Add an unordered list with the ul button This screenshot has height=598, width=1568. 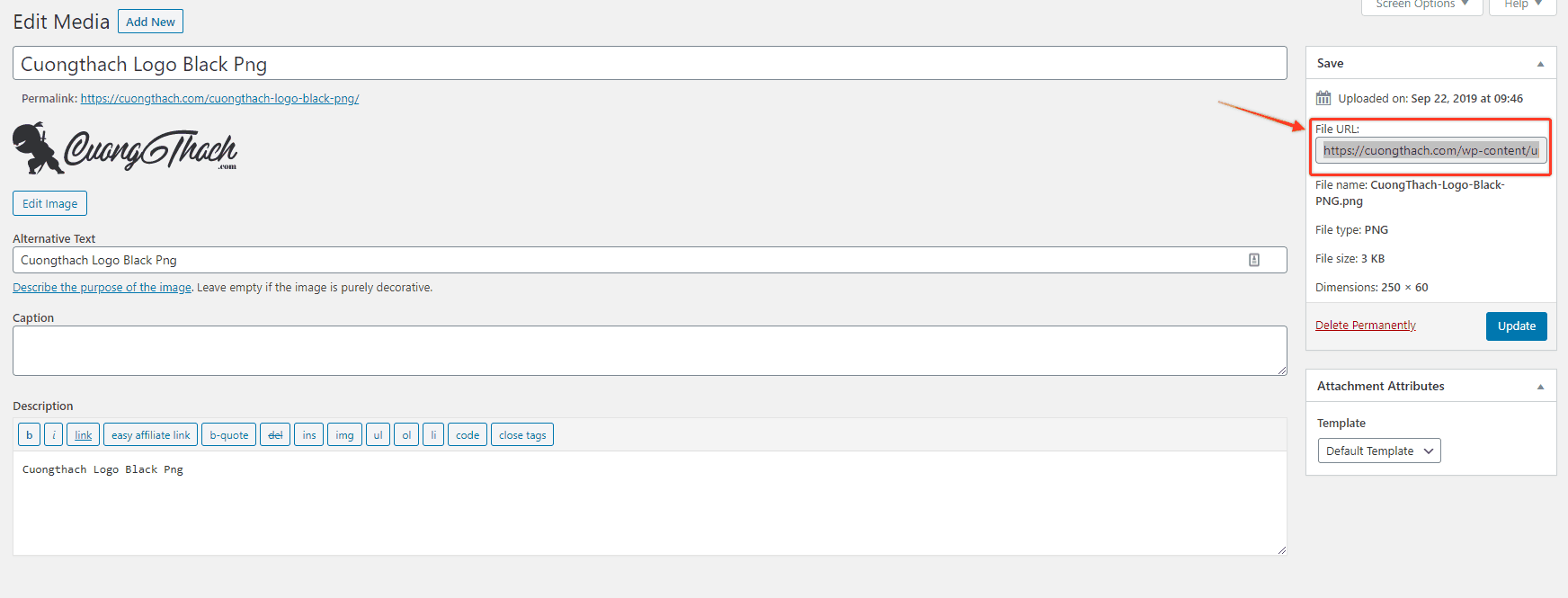[x=378, y=435]
